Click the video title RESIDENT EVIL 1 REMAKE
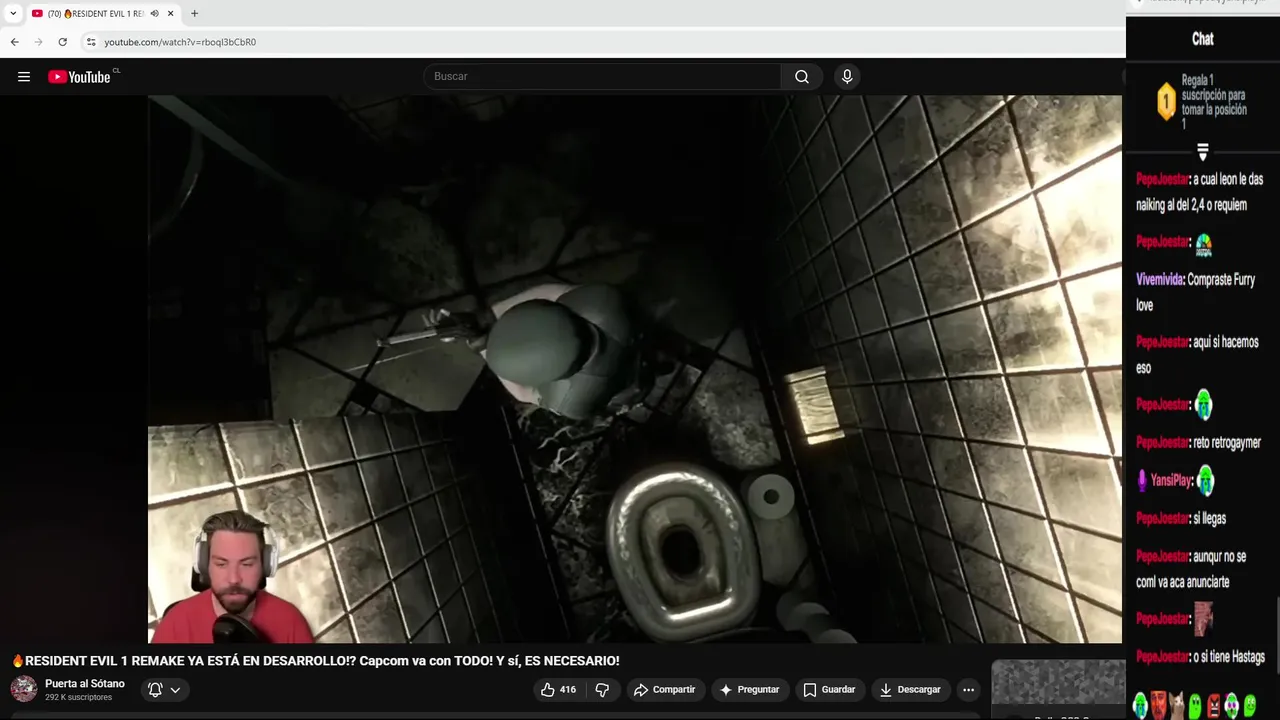 tap(315, 661)
